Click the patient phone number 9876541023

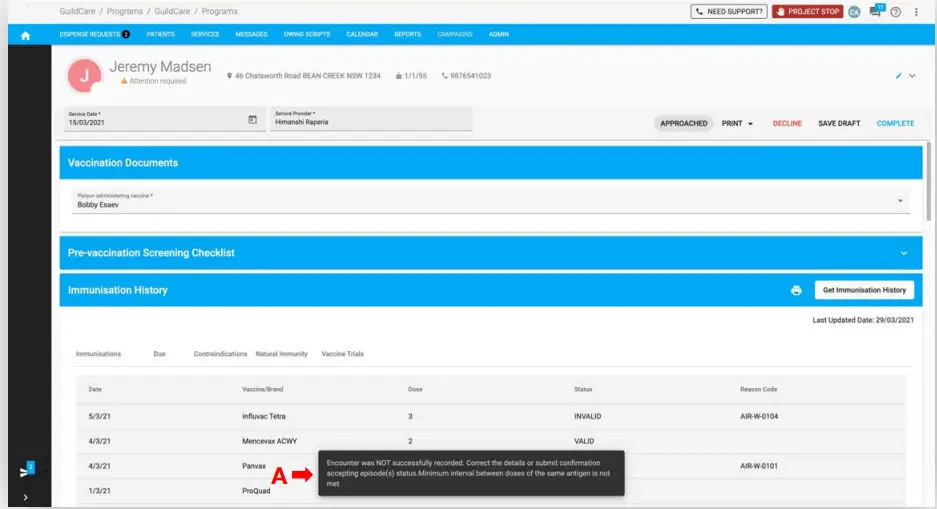tap(470, 76)
